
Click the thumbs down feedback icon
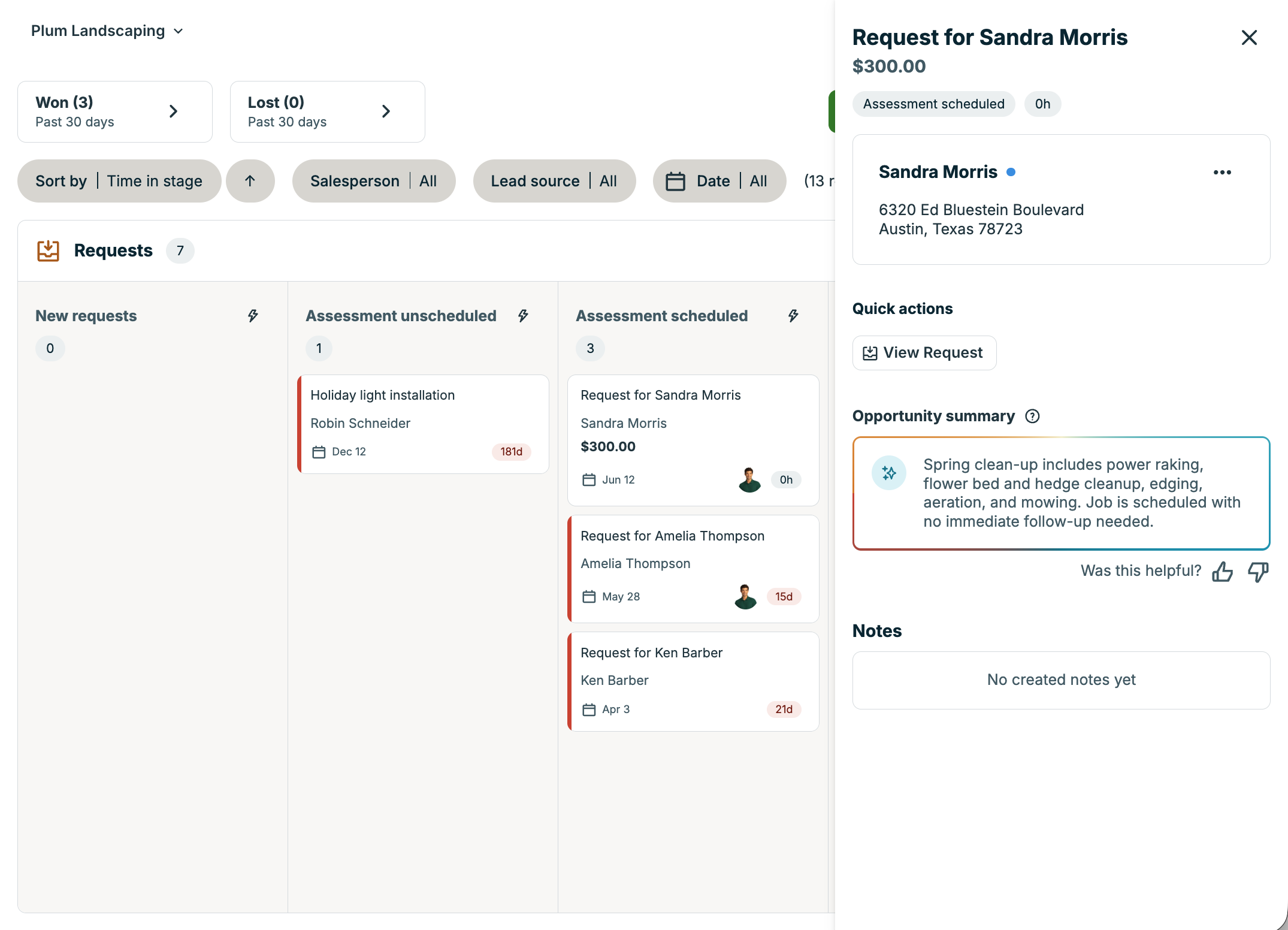pyautogui.click(x=1258, y=572)
